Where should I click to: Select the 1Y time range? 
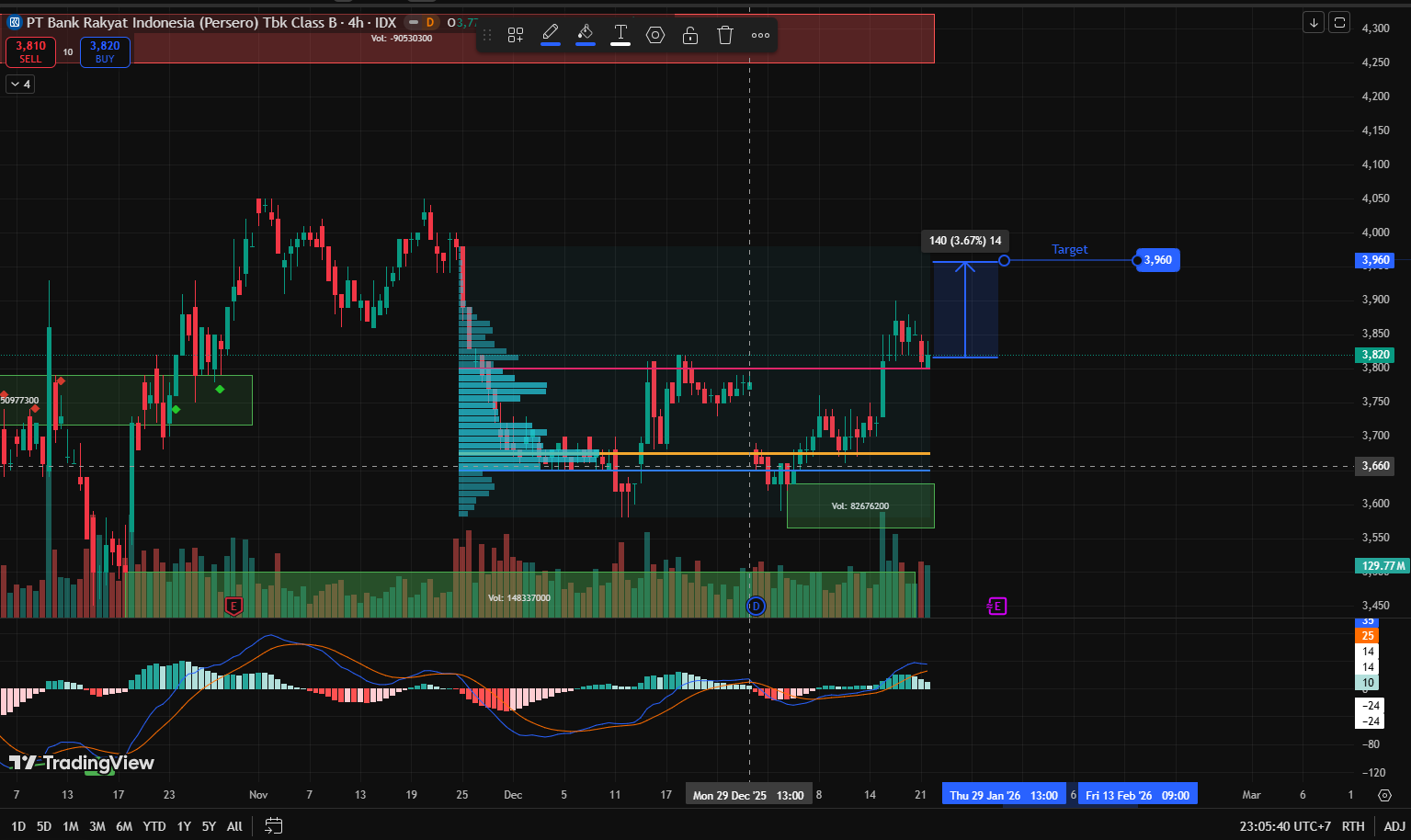184,826
